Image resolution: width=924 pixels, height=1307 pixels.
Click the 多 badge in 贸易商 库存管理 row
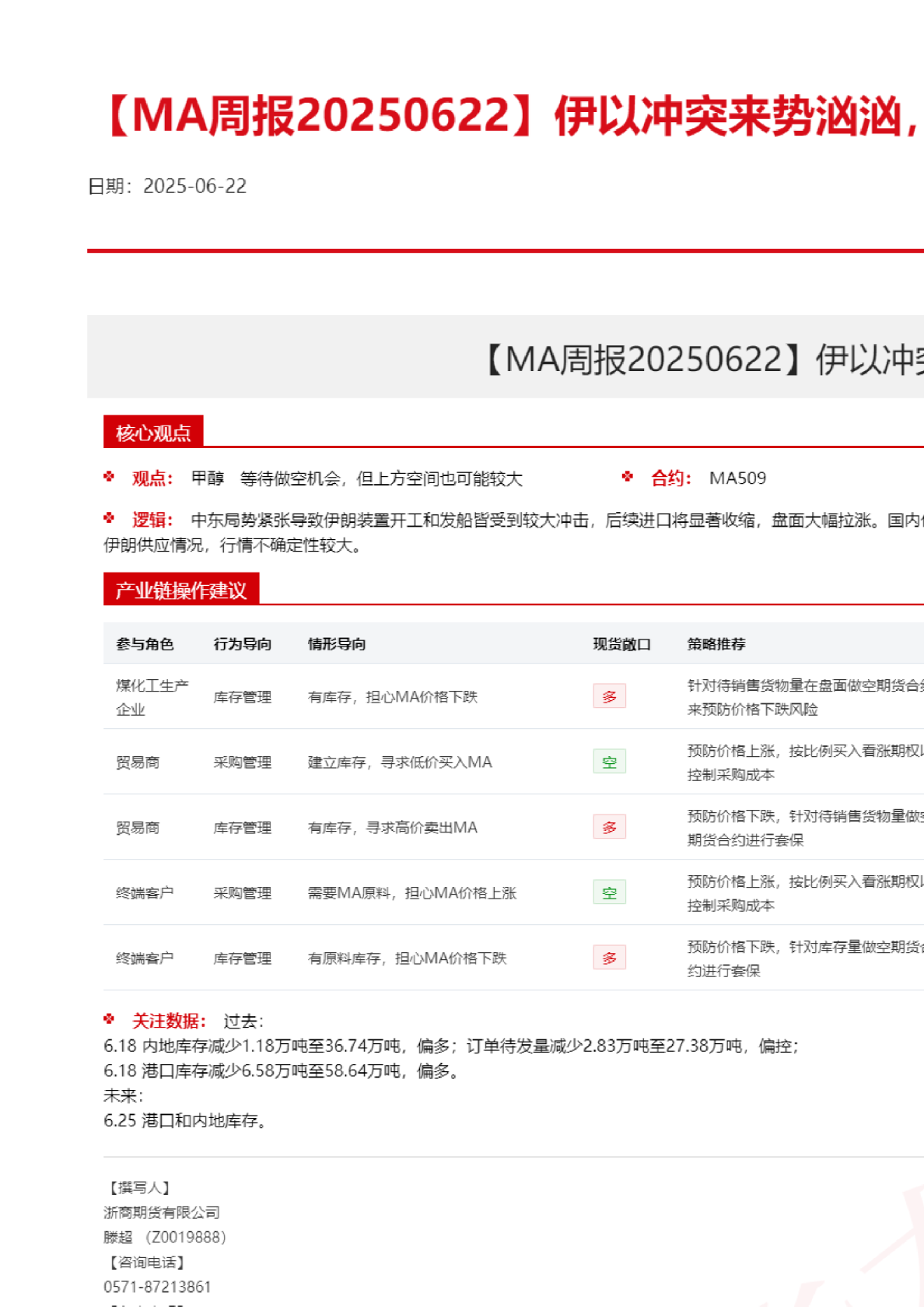point(609,827)
